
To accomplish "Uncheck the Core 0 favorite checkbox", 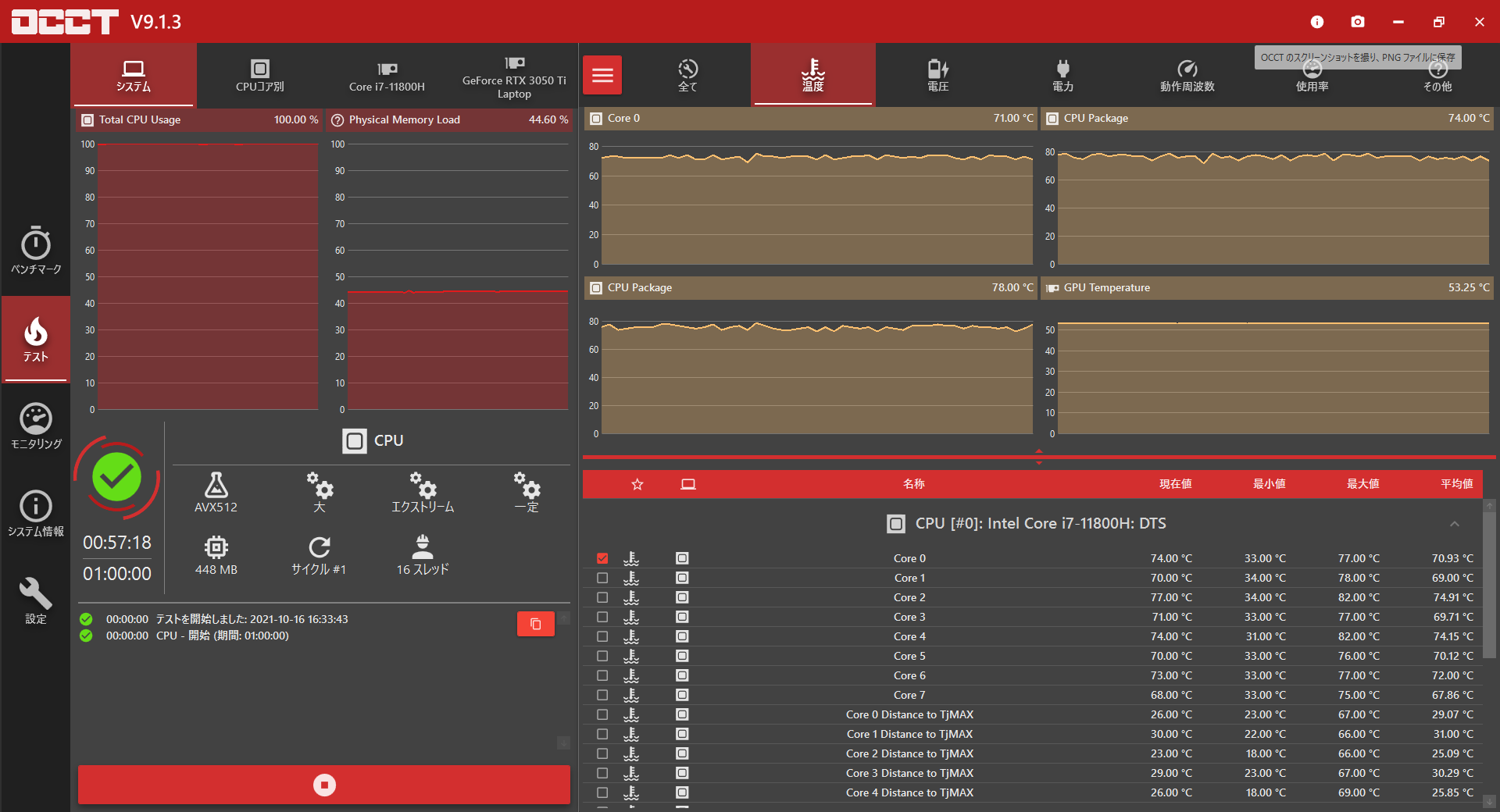I will (602, 558).
